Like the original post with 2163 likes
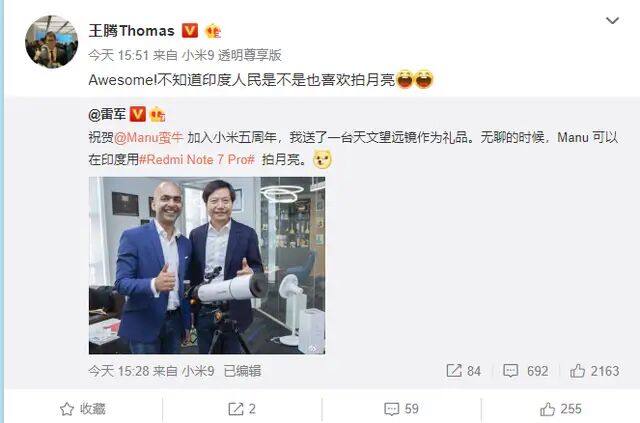This screenshot has width=640, height=423. click(595, 371)
